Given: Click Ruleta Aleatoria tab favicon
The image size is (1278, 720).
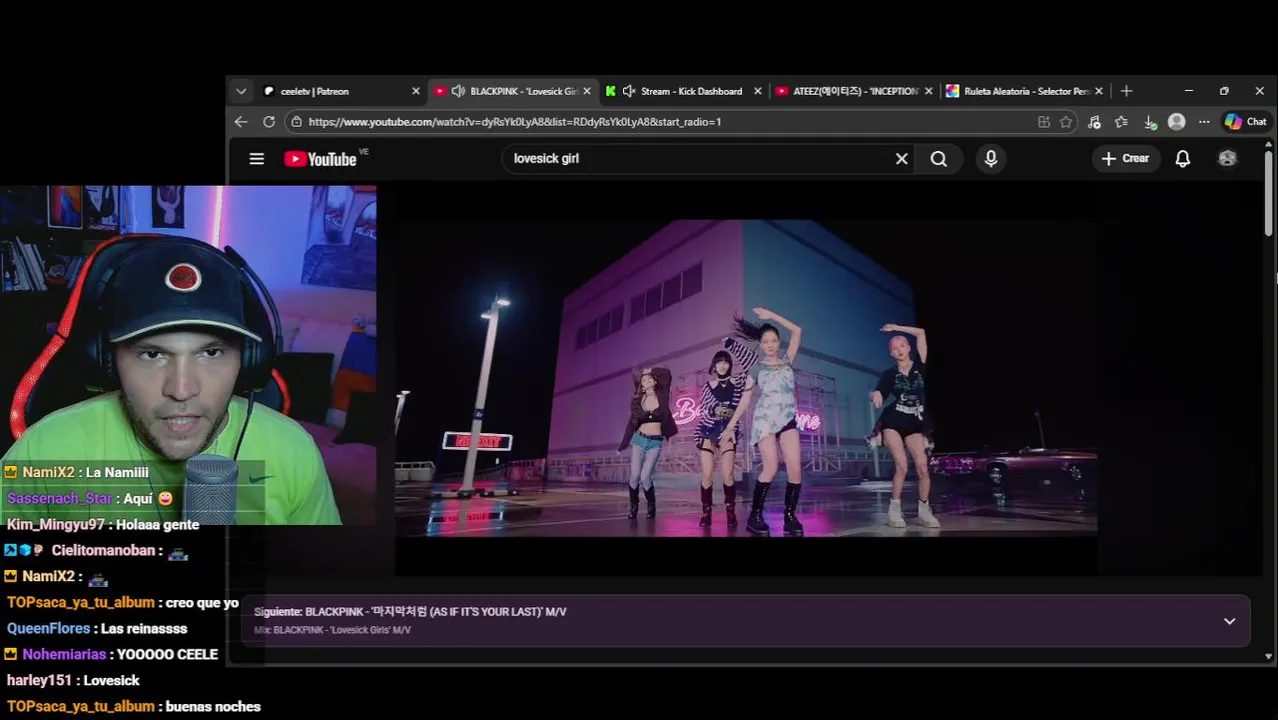Looking at the screenshot, I should [952, 91].
